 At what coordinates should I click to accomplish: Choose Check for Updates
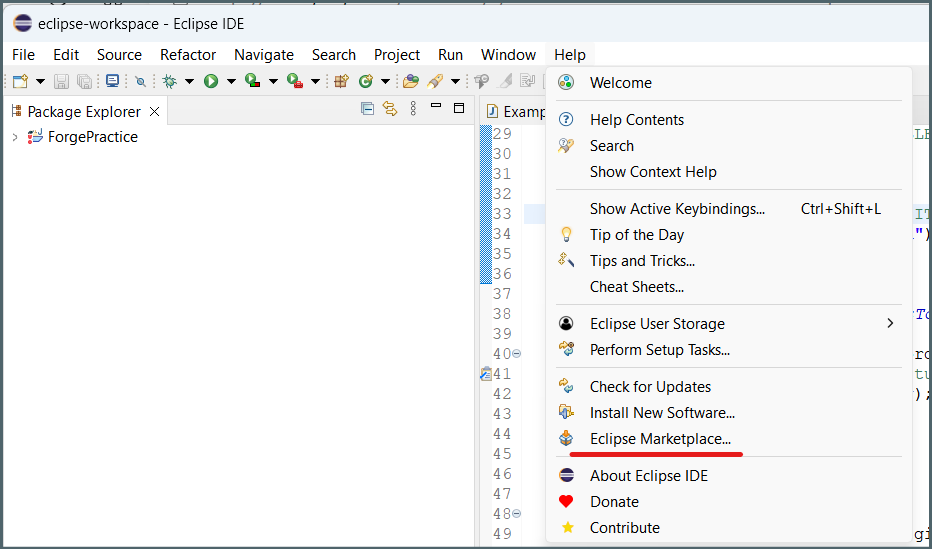click(x=650, y=386)
